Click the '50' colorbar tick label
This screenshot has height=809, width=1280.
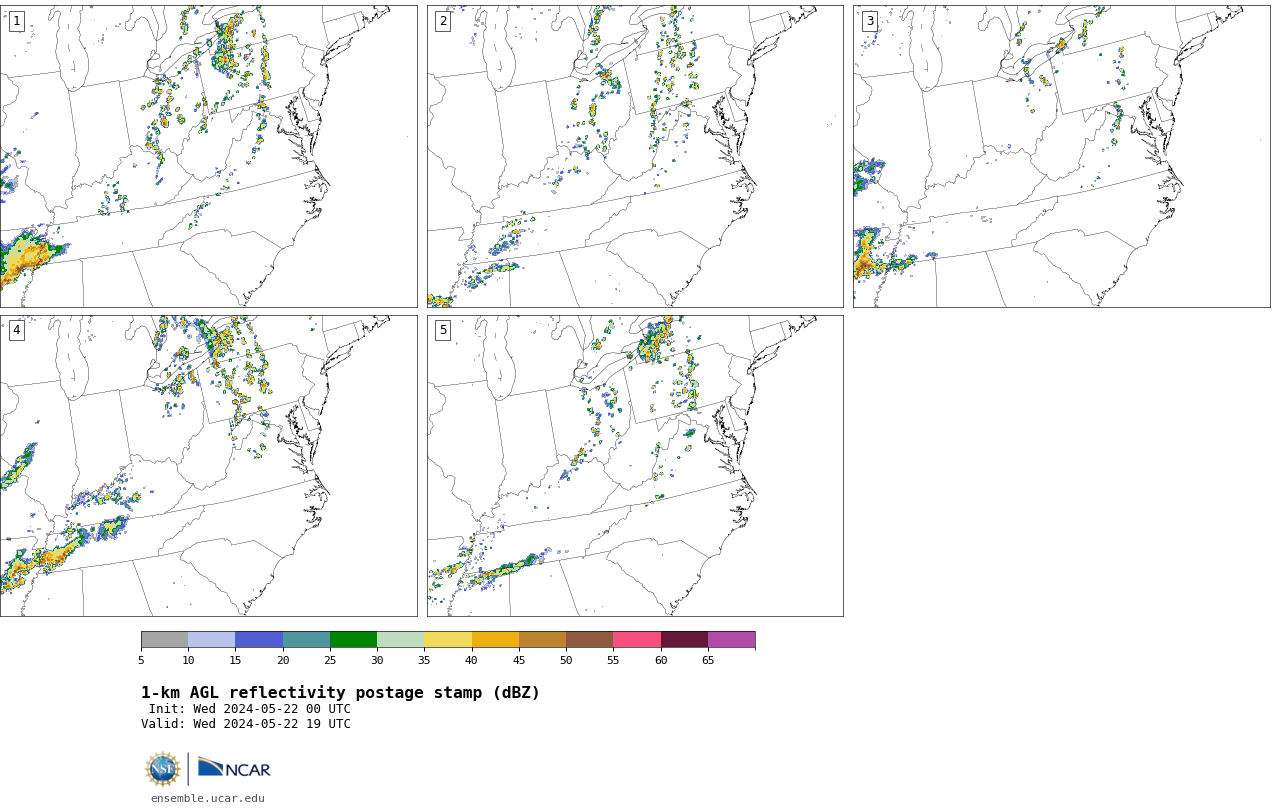click(x=566, y=660)
